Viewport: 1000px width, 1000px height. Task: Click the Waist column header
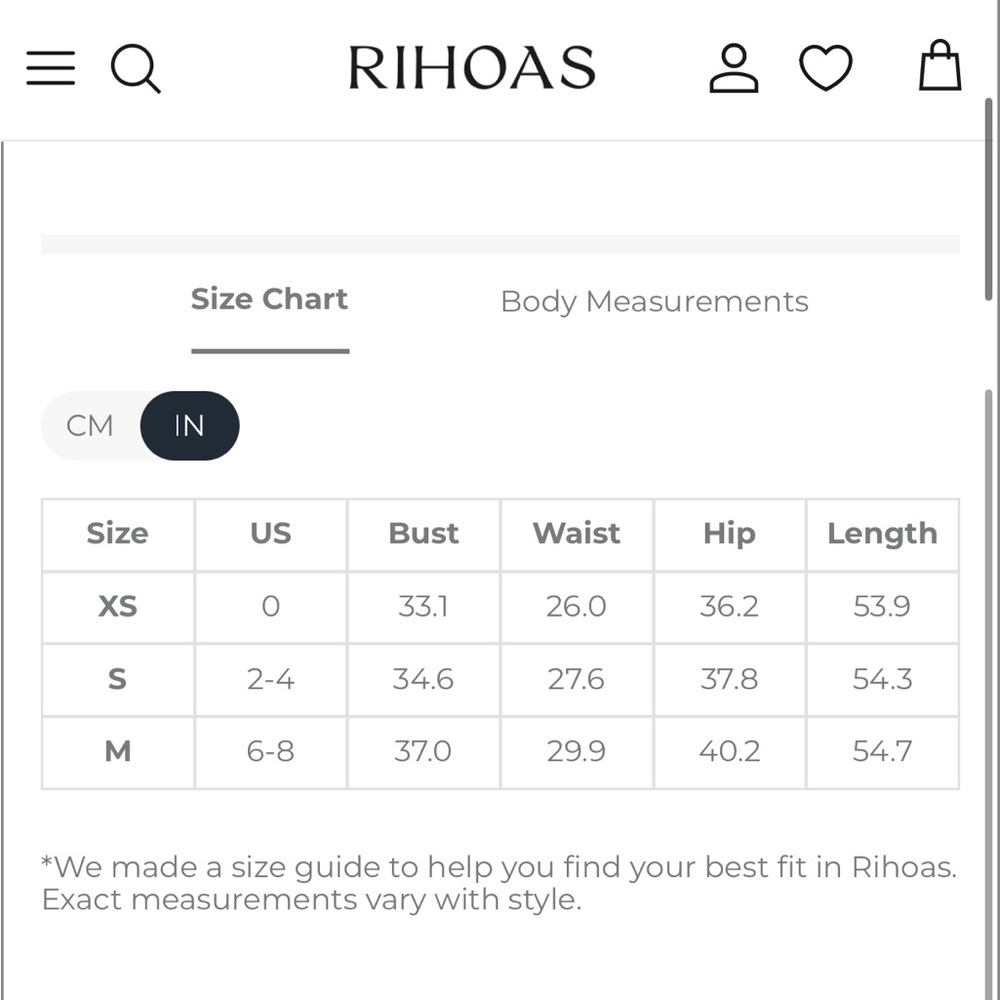pos(577,534)
